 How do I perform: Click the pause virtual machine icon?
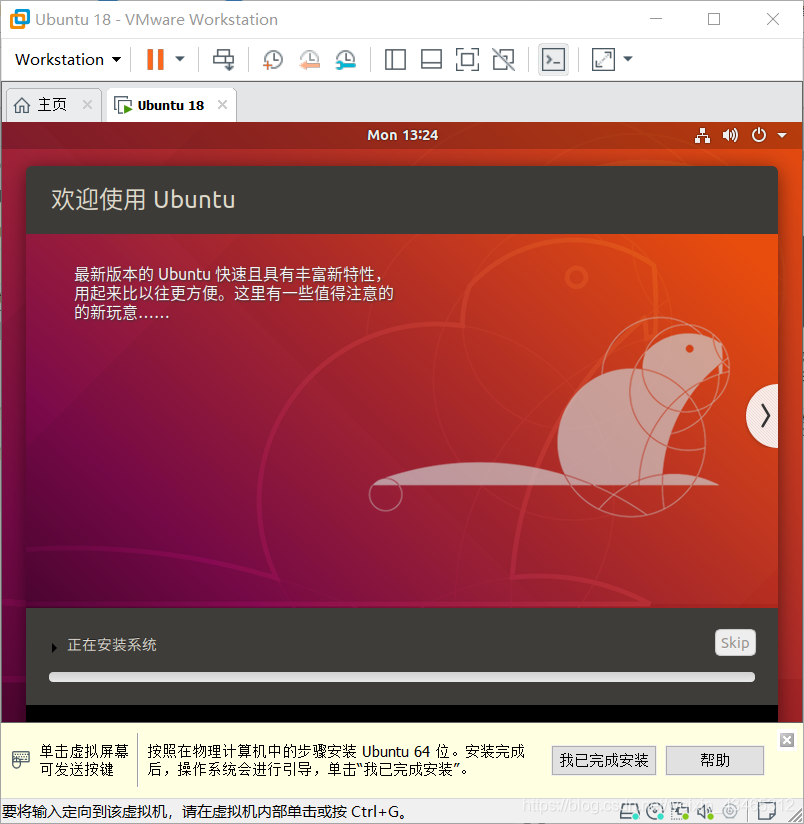click(155, 59)
